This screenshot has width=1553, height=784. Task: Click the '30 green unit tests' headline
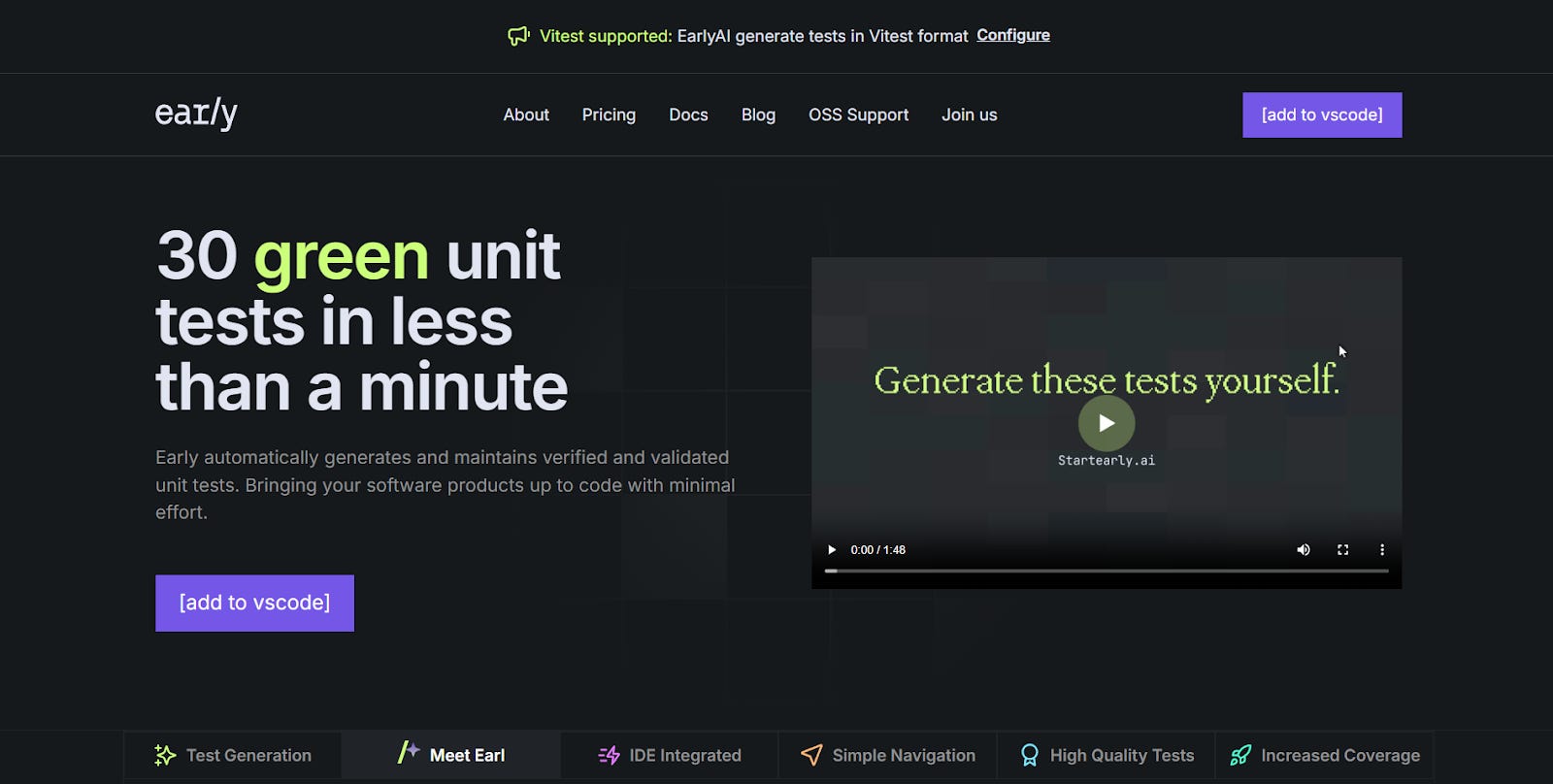tap(361, 321)
